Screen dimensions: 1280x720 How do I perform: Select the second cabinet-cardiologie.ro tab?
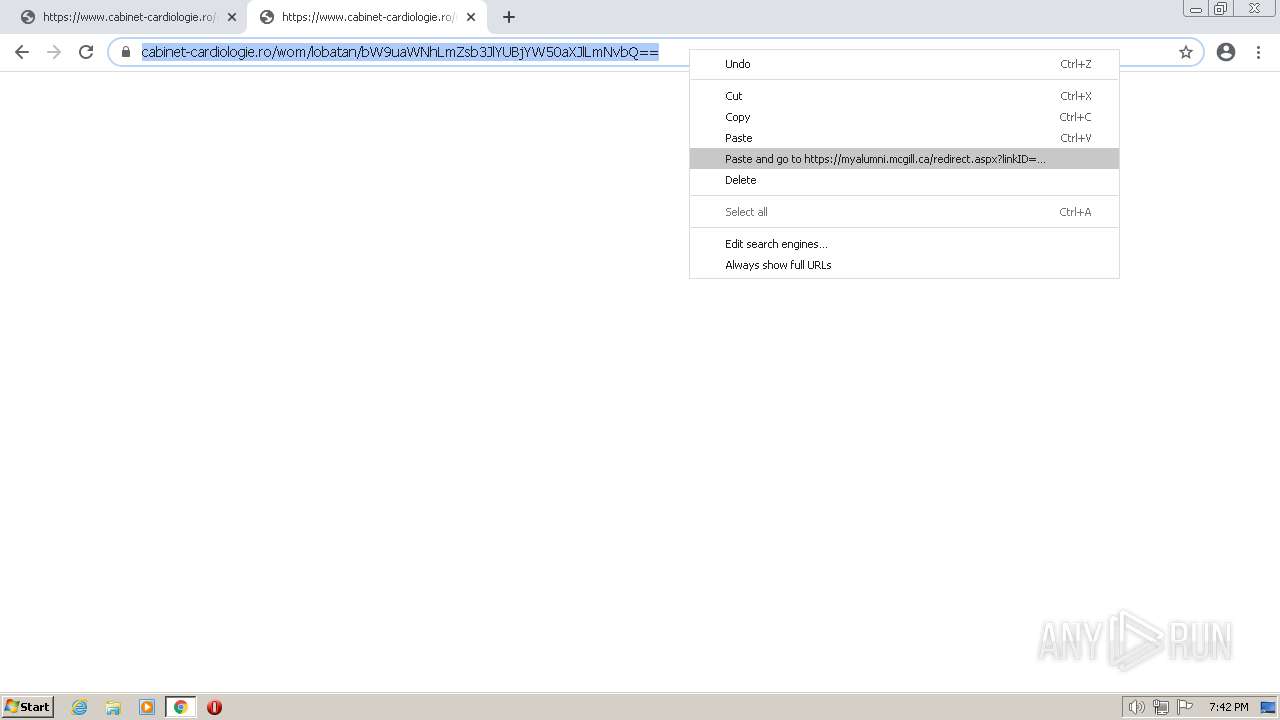pyautogui.click(x=367, y=17)
